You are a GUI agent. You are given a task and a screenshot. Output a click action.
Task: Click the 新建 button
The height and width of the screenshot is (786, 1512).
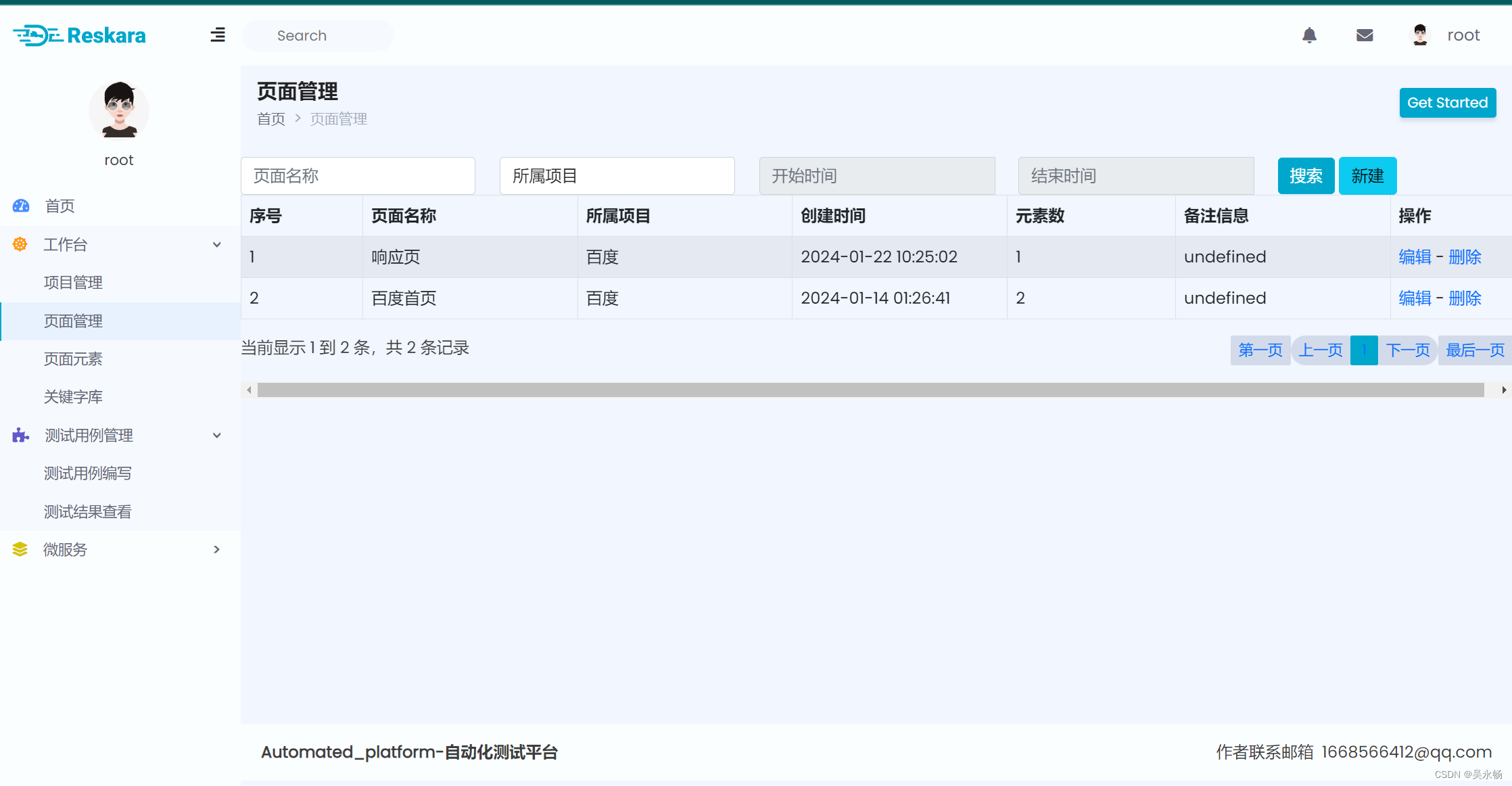tap(1367, 176)
